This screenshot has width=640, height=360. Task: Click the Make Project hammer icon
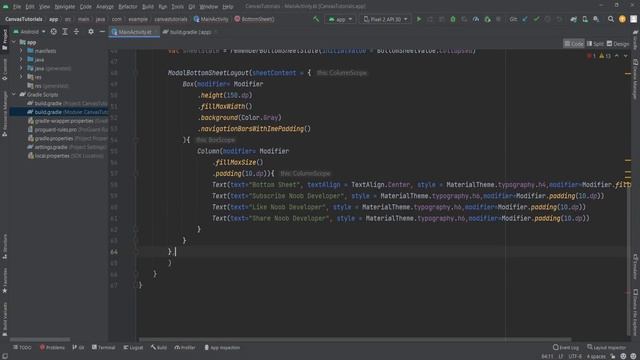pos(316,19)
